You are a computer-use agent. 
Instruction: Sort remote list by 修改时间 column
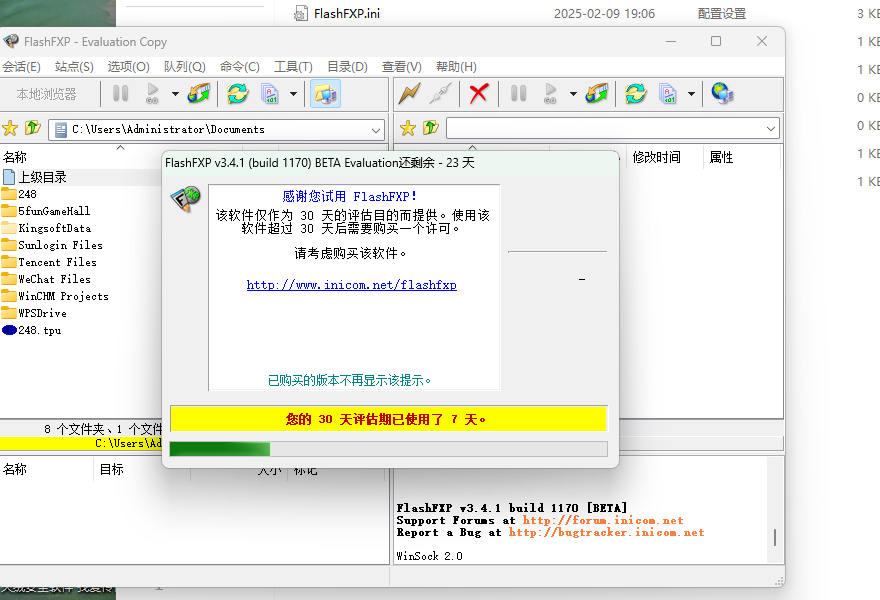tap(657, 157)
